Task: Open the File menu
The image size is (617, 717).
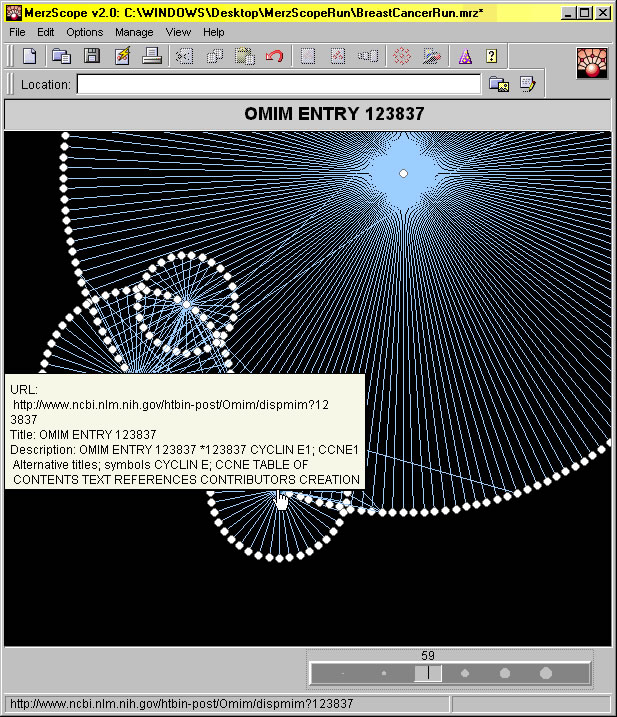Action: [18, 32]
